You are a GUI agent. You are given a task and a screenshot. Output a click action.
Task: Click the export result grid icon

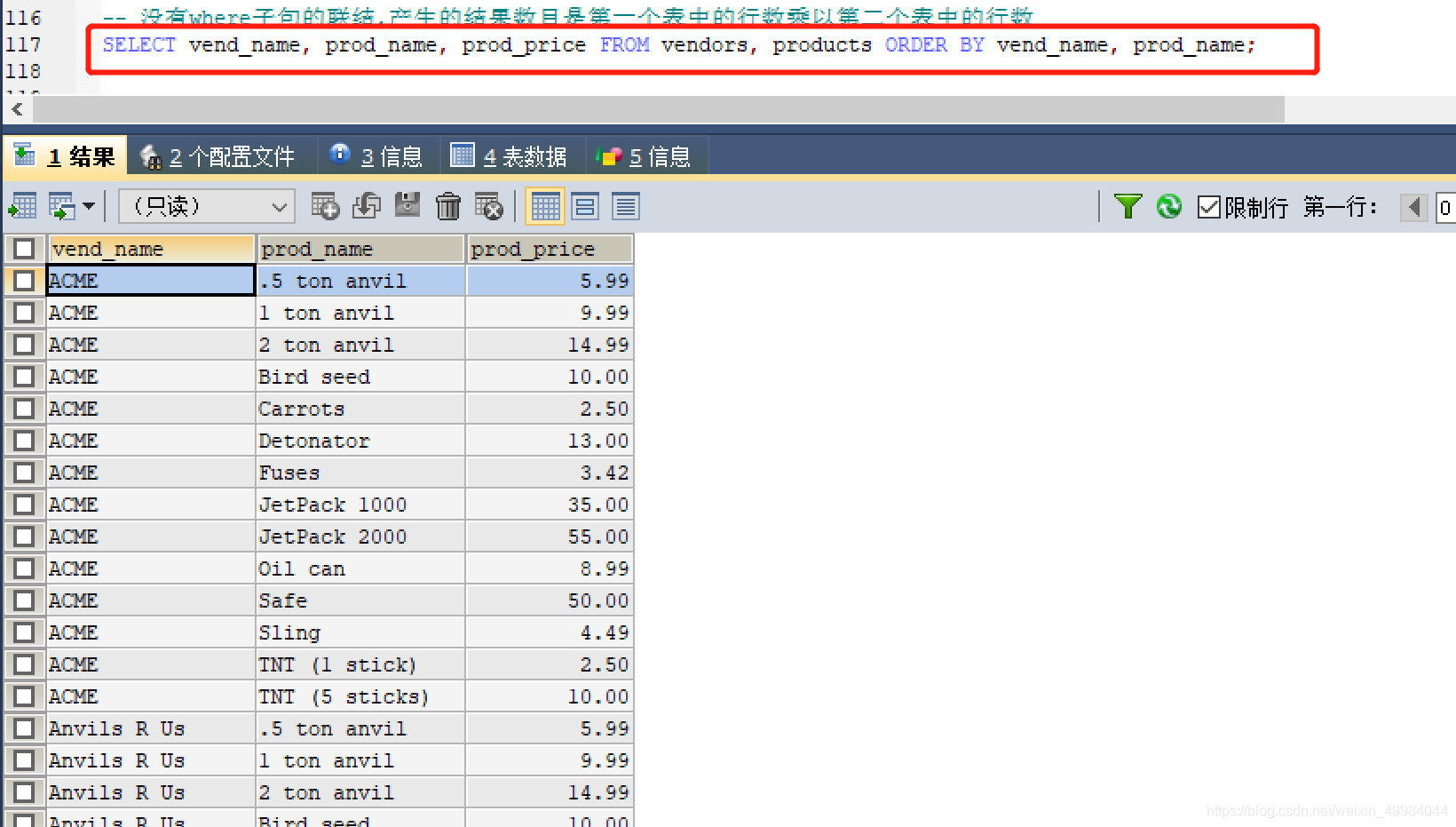tap(22, 207)
